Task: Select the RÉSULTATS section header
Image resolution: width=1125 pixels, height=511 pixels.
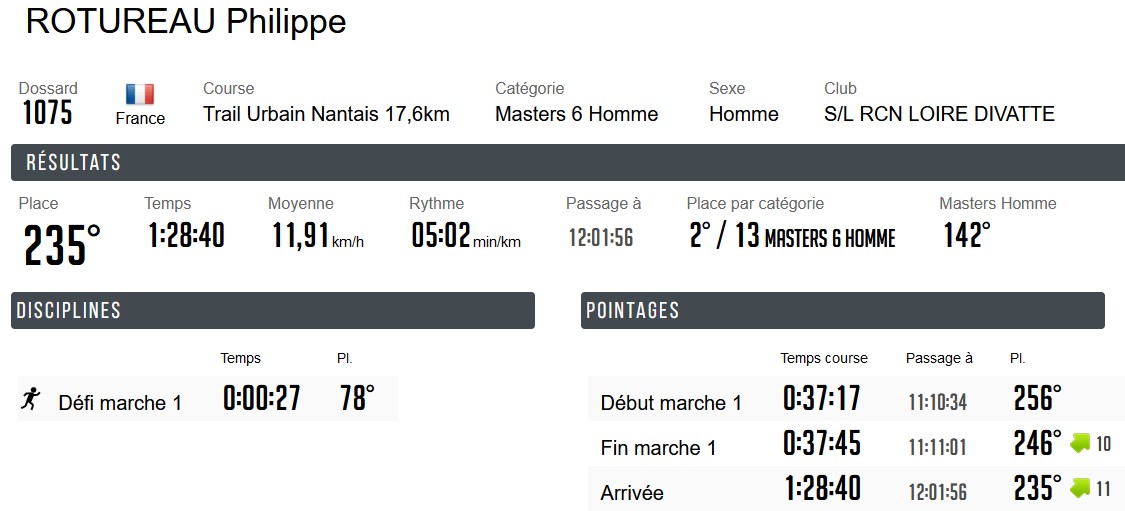Action: point(567,163)
